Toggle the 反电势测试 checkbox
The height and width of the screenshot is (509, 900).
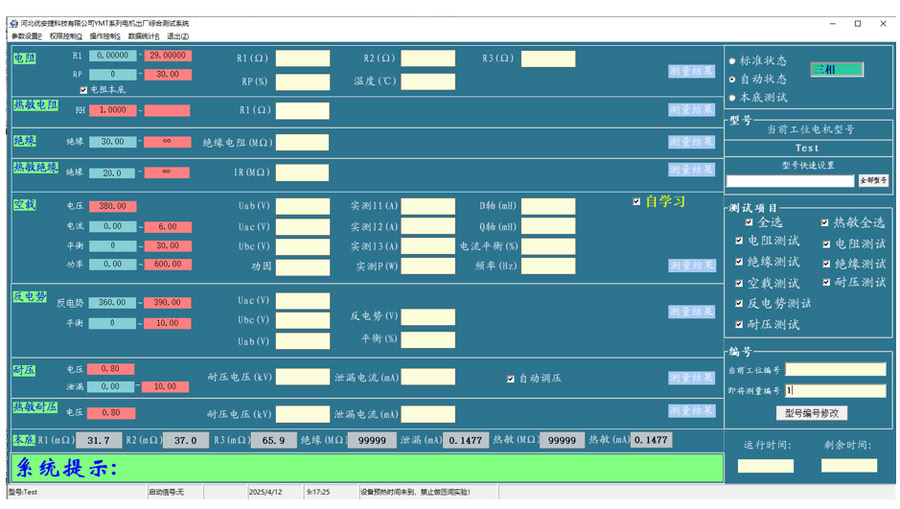pos(740,303)
